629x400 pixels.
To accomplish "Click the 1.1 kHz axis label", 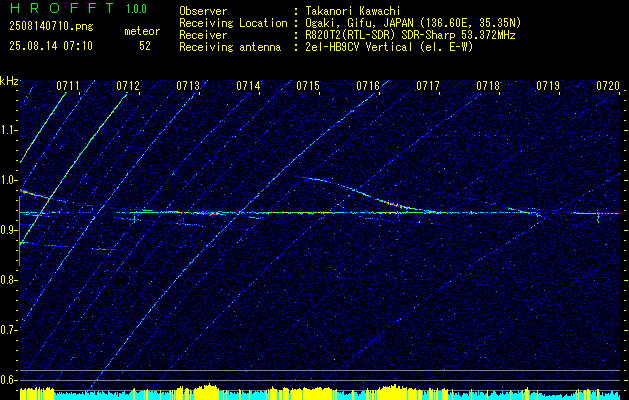I will click(x=8, y=130).
